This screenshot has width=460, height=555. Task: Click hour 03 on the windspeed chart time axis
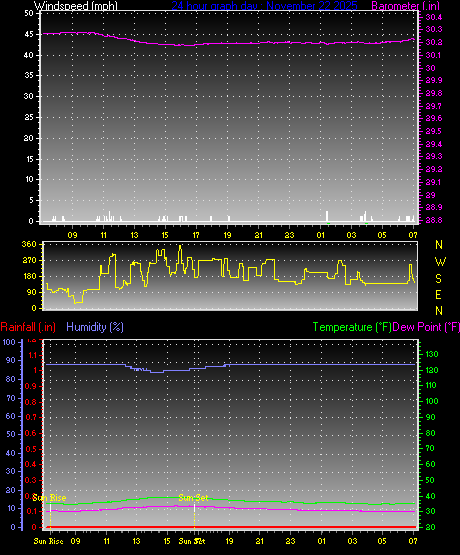pyautogui.click(x=351, y=235)
